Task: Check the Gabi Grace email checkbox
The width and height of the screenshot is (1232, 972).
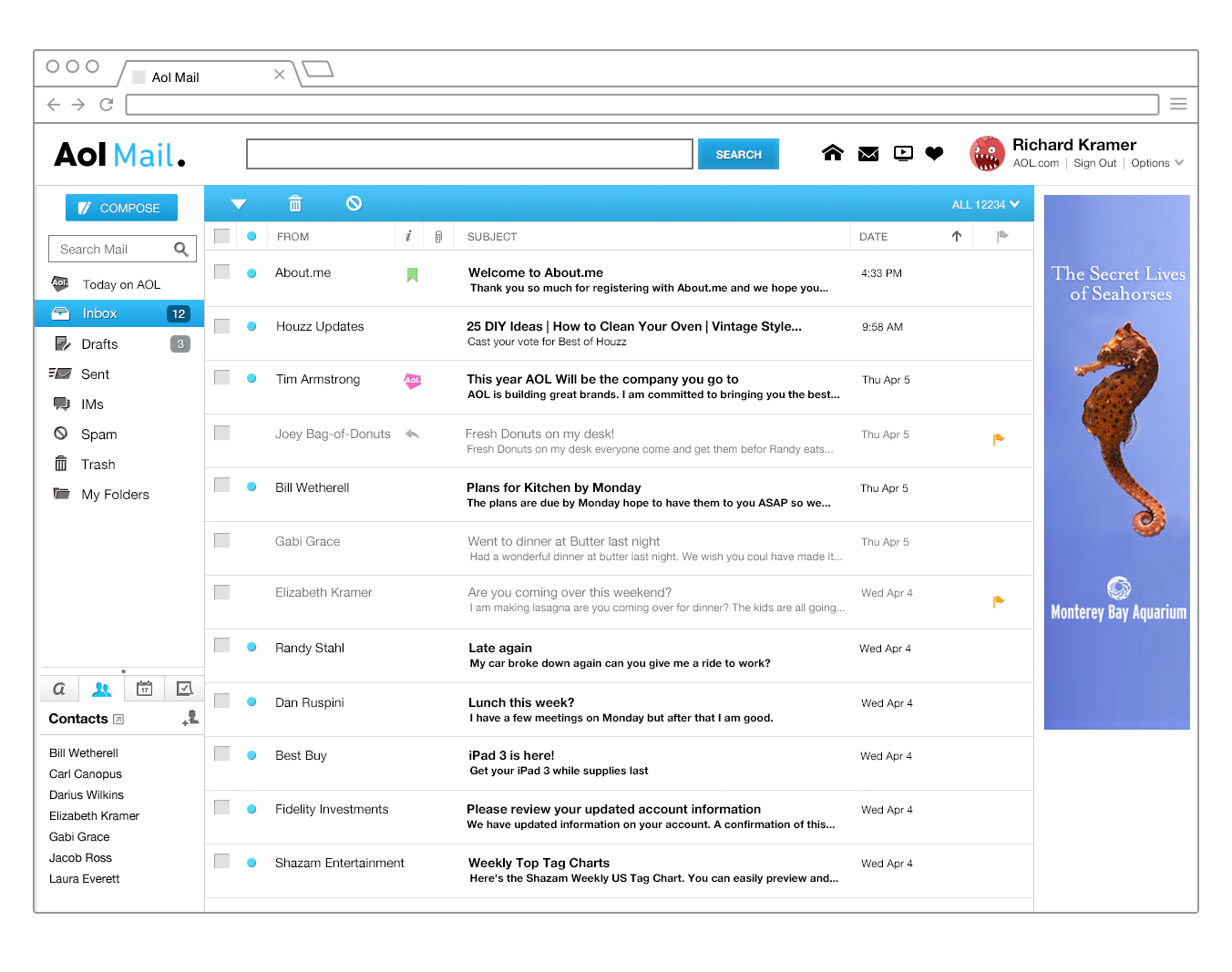Action: [x=221, y=540]
